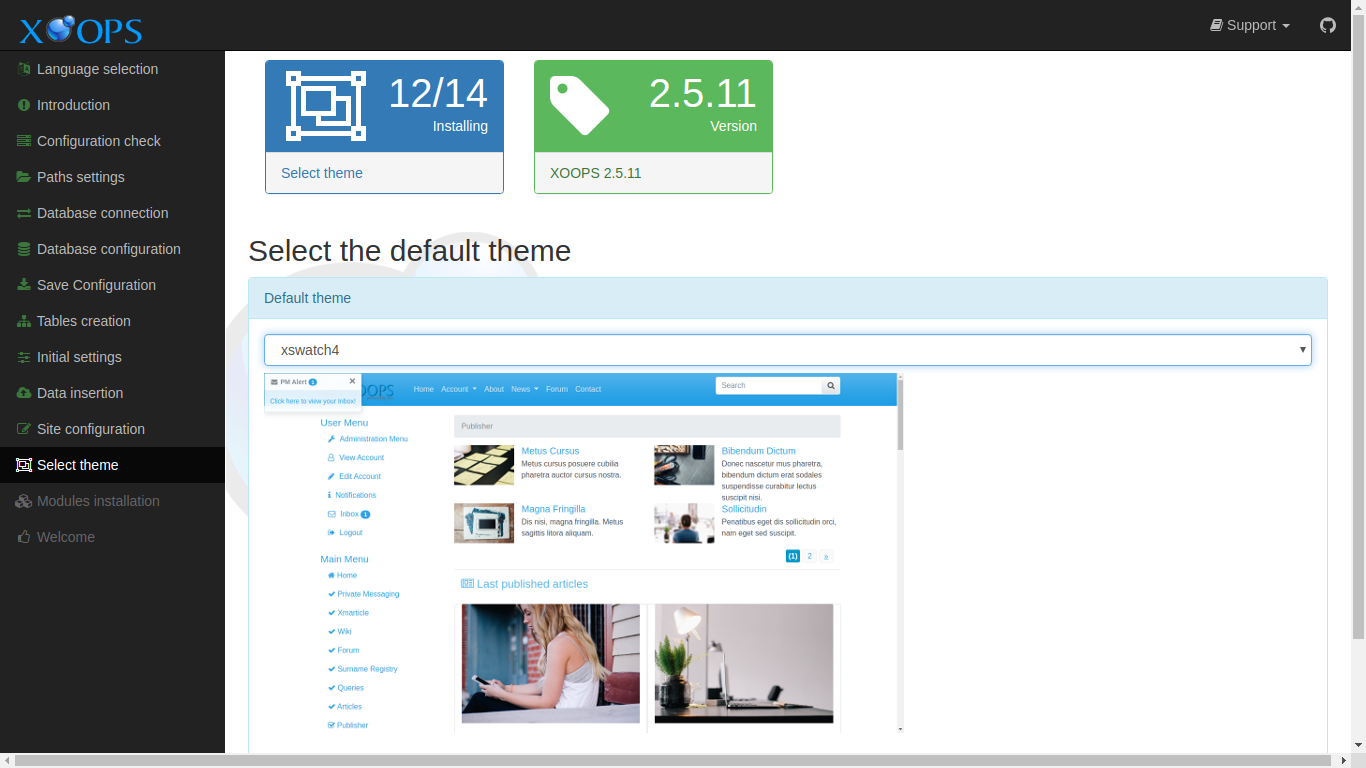Click the 'Click here to view your inbox!' link
The image size is (1366, 768).
312,400
